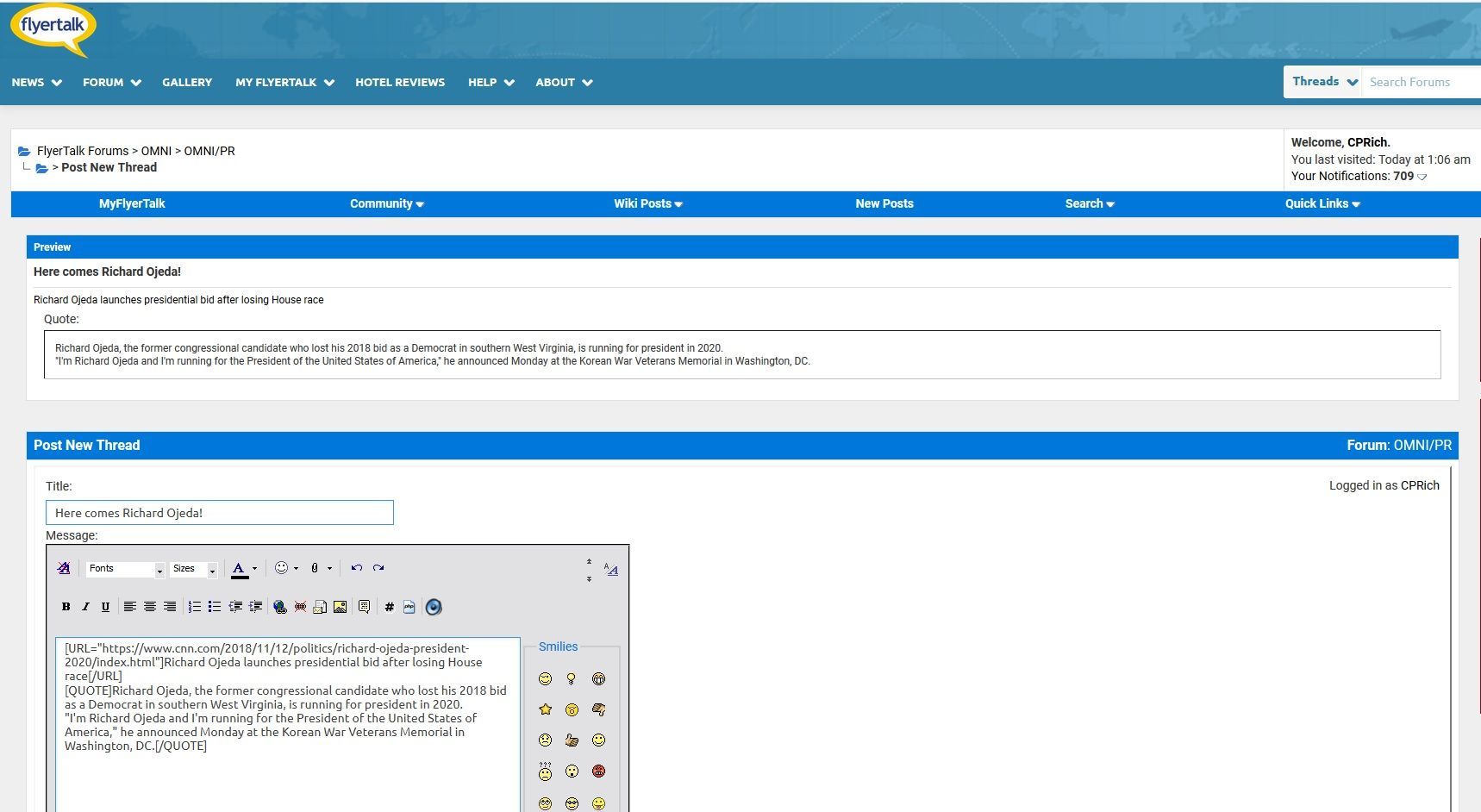
Task: Open the NEWS menu
Action: click(36, 83)
